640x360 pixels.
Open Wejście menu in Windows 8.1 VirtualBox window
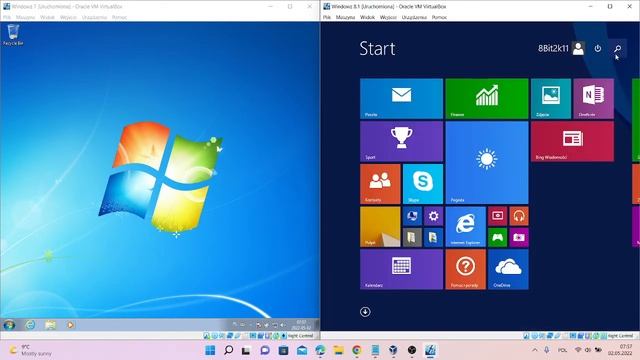388,17
